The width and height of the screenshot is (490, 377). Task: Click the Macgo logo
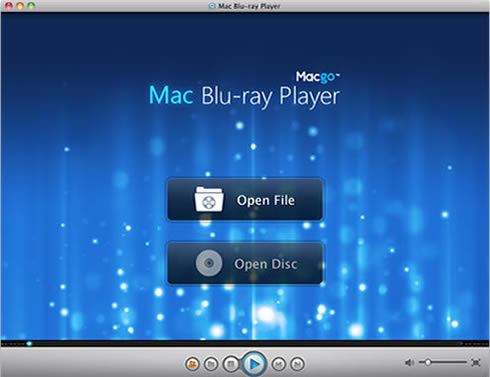pos(317,77)
